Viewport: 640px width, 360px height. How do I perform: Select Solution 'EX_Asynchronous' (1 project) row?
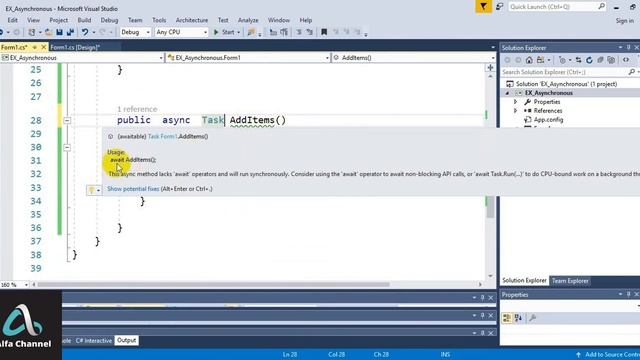pos(566,84)
